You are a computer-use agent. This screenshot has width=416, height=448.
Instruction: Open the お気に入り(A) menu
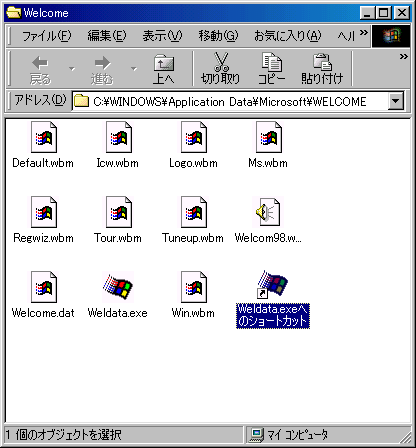(x=288, y=35)
